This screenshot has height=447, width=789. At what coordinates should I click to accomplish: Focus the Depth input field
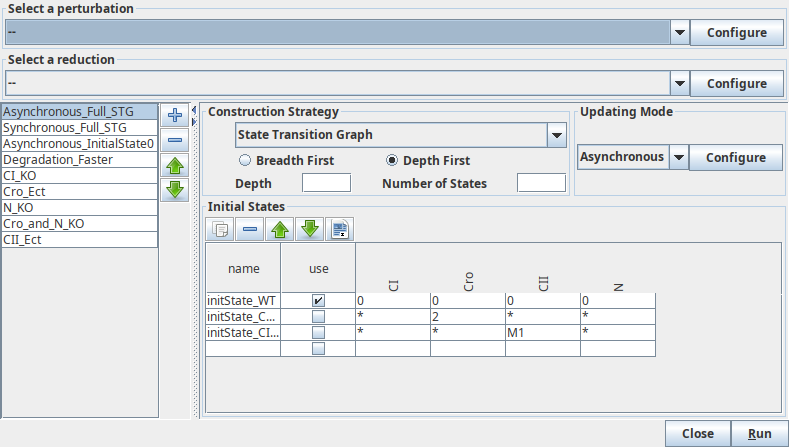tap(326, 183)
